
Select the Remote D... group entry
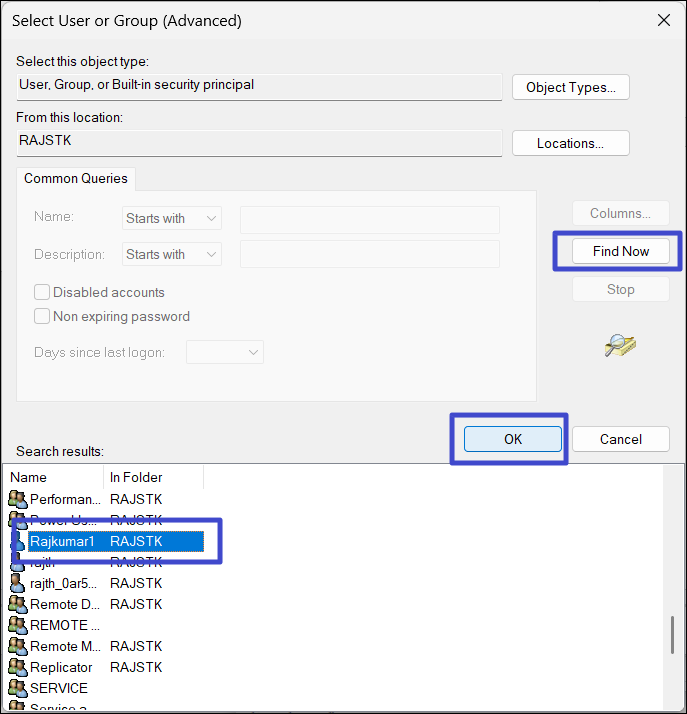pos(106,604)
